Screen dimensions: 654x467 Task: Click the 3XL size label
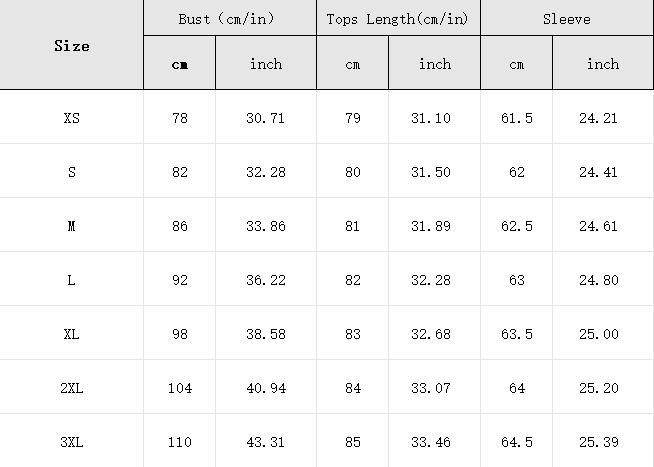point(72,442)
